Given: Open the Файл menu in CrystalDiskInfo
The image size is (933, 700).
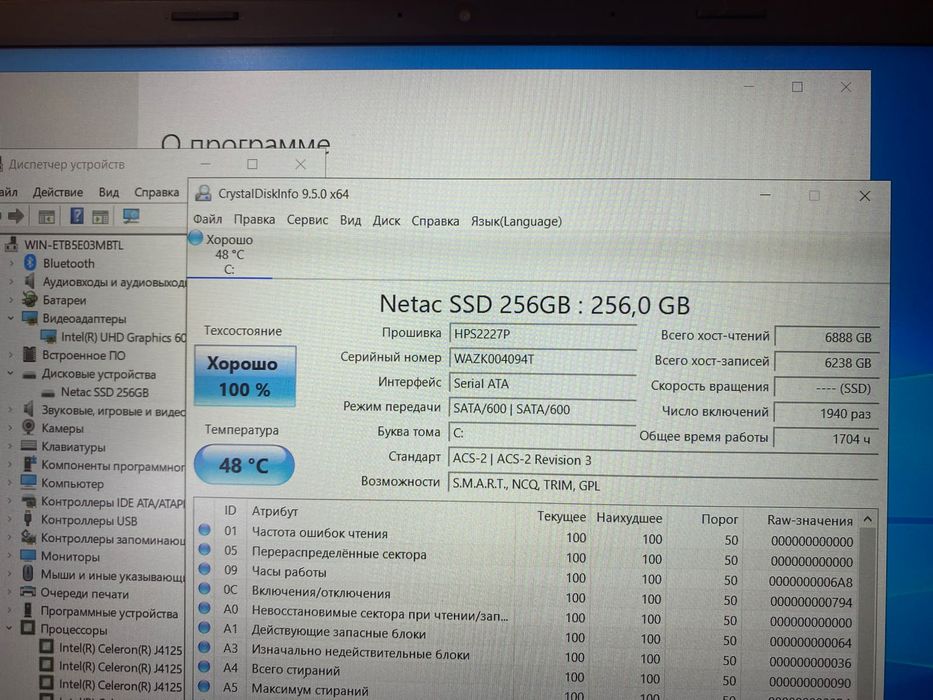Looking at the screenshot, I should pyautogui.click(x=208, y=220).
